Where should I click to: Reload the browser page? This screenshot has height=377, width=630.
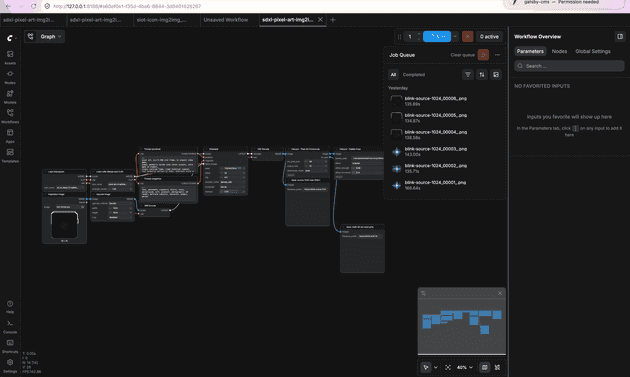(x=33, y=6)
